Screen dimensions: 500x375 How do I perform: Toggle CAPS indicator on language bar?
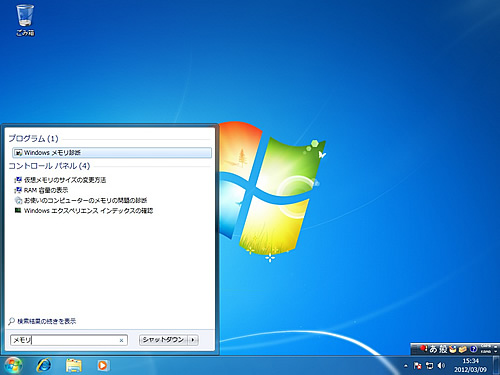[486, 346]
